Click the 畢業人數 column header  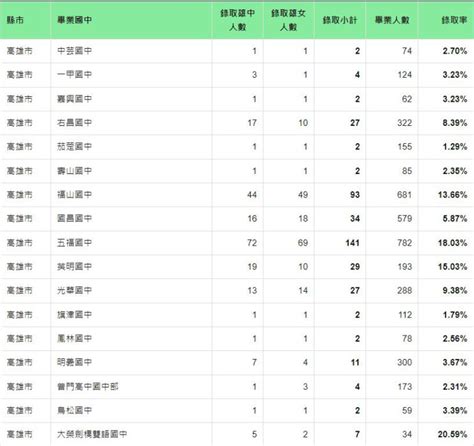pos(392,20)
